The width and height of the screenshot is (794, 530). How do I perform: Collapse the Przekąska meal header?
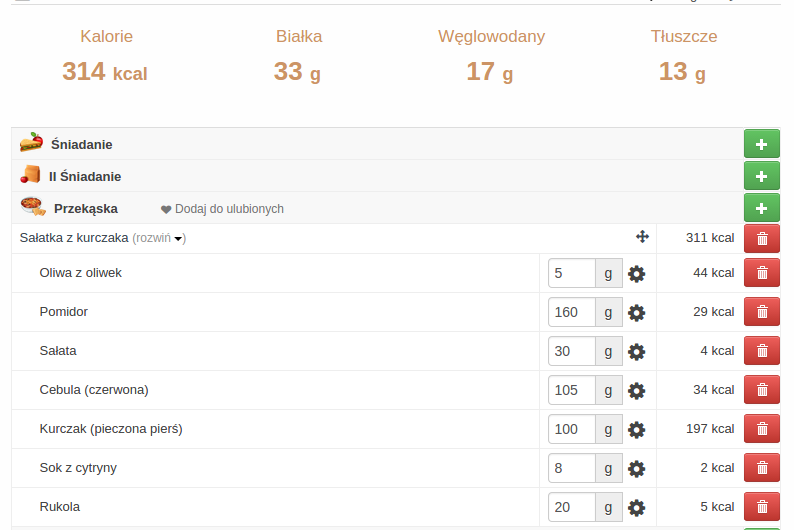coord(85,208)
